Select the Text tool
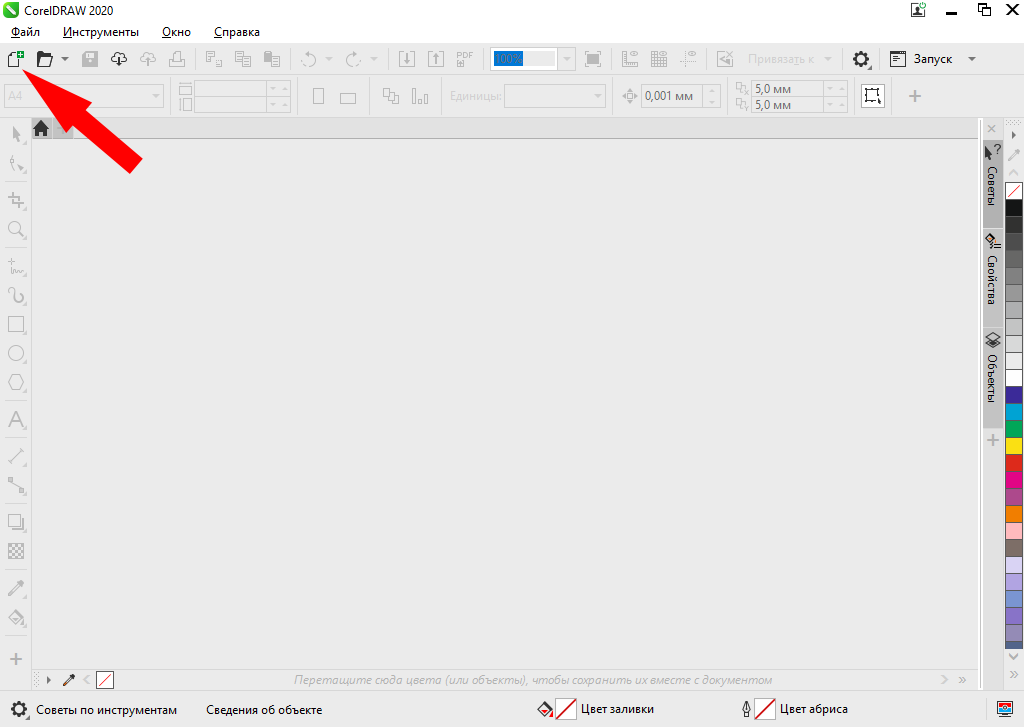The width and height of the screenshot is (1024, 727). point(16,419)
